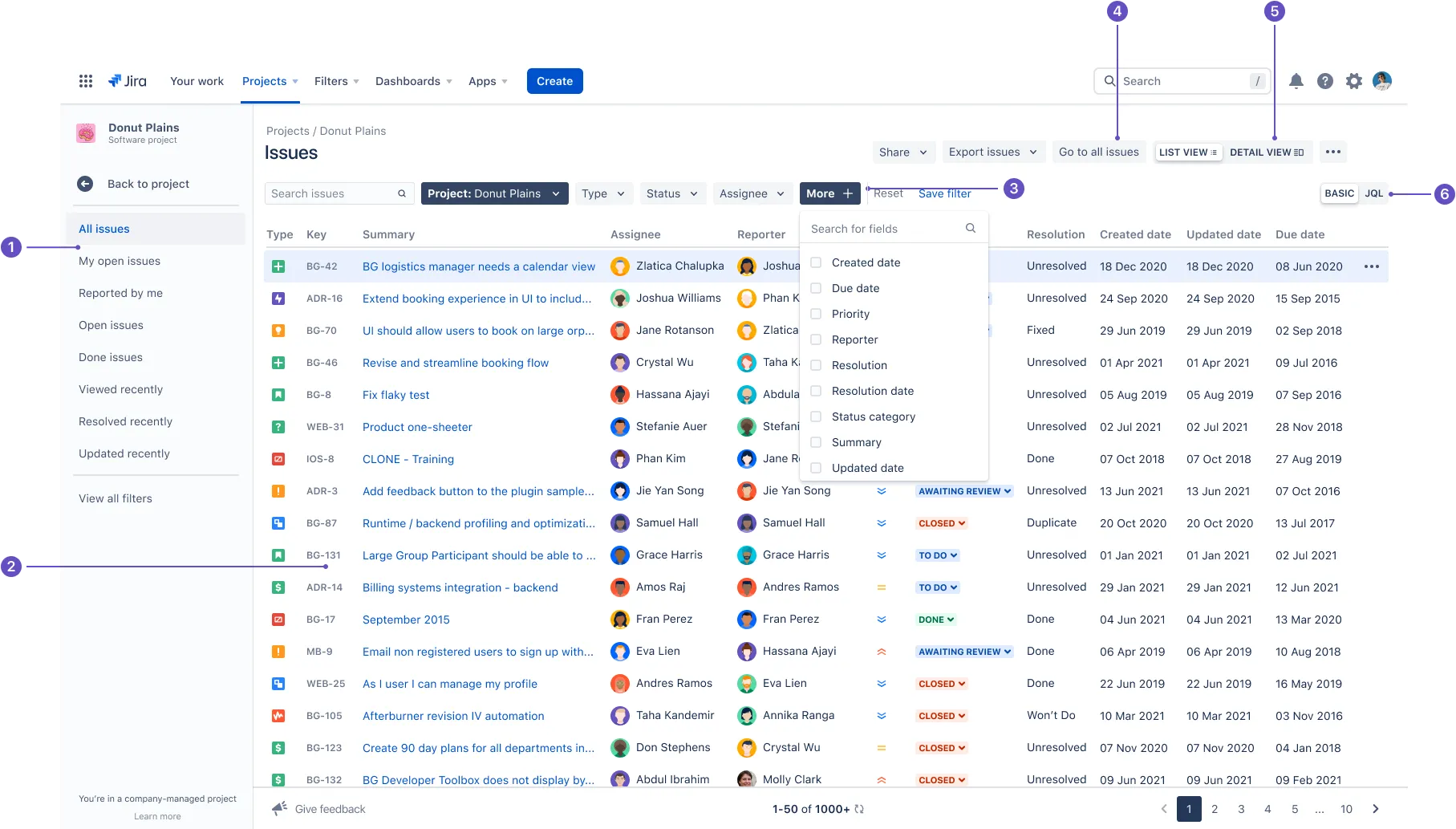The height and width of the screenshot is (829, 1456).
Task: Click the epic type icon for ADR-16
Action: pos(278,299)
